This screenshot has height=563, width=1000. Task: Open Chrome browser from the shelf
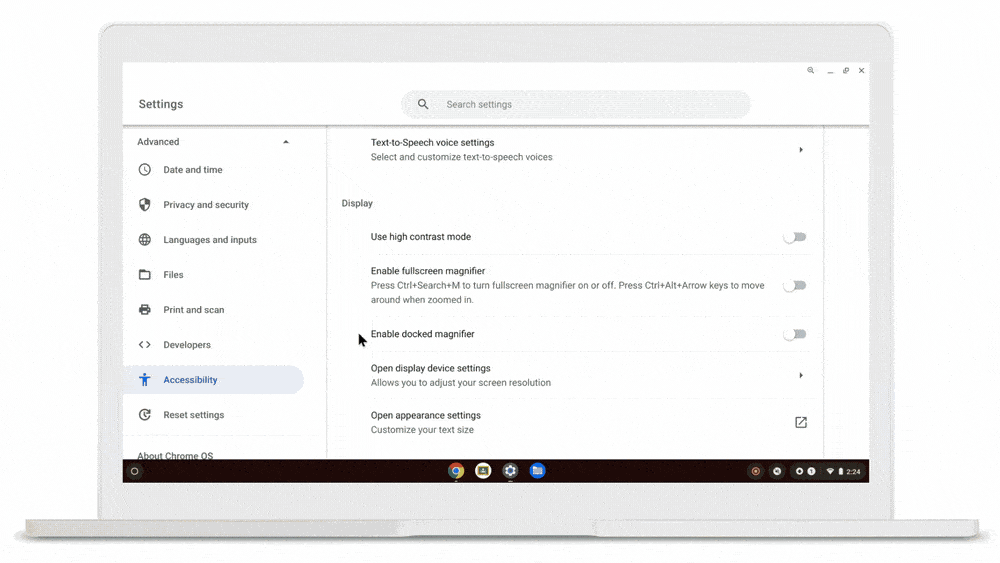click(455, 471)
